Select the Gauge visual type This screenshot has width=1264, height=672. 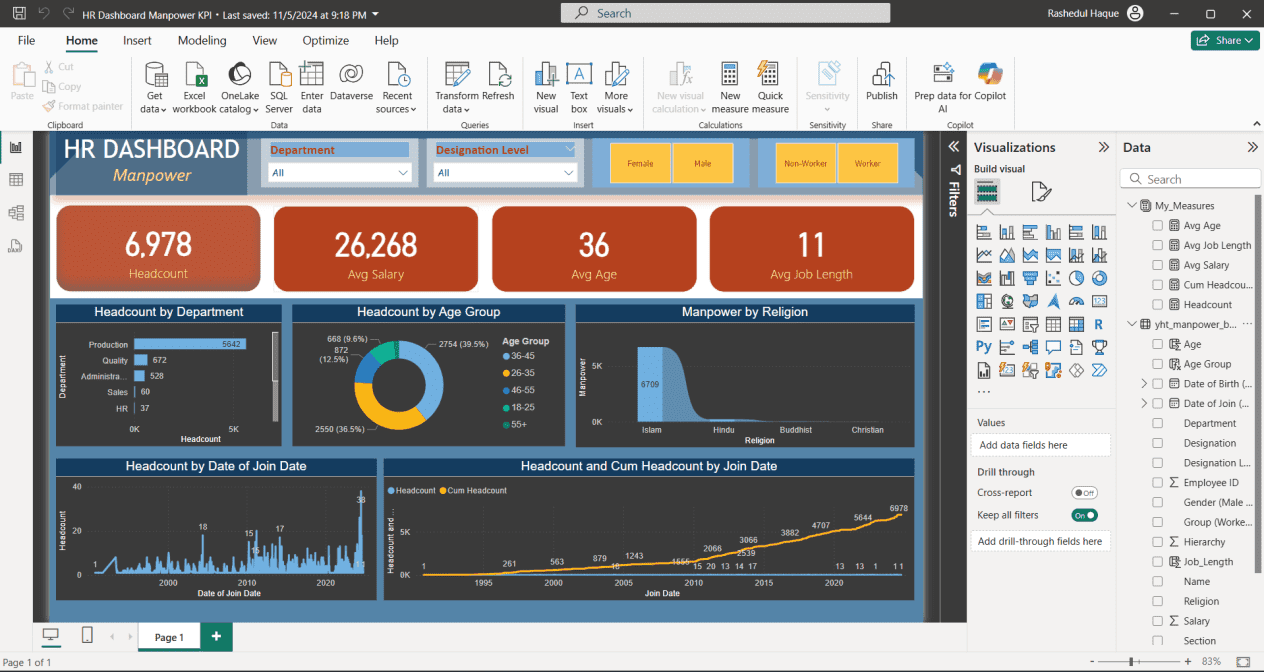(x=1076, y=301)
